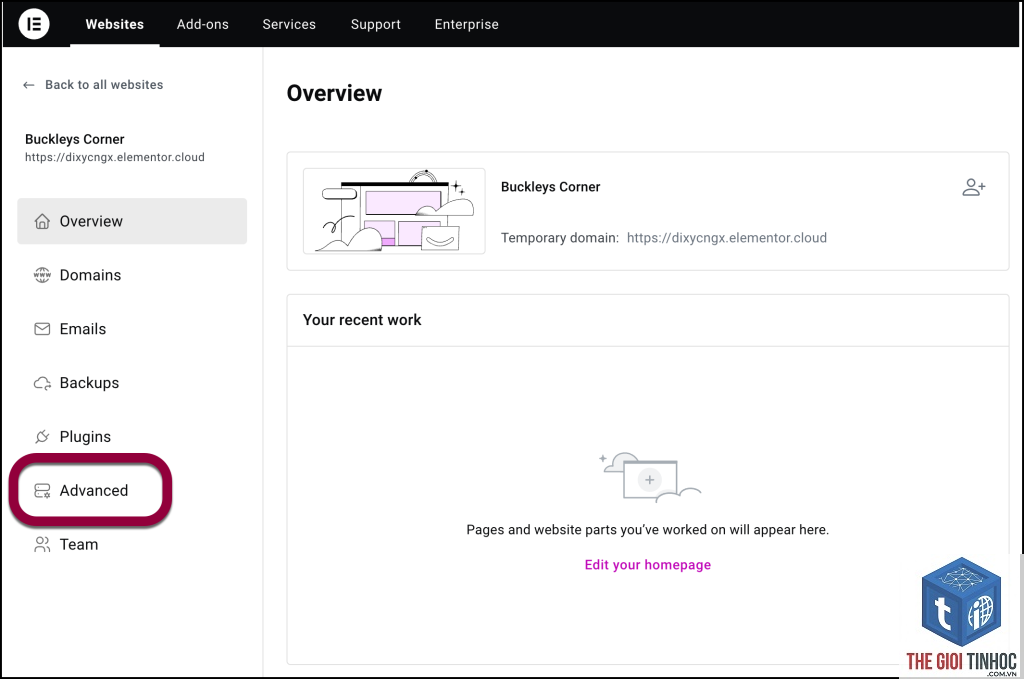Click Edit your homepage link

pos(648,565)
